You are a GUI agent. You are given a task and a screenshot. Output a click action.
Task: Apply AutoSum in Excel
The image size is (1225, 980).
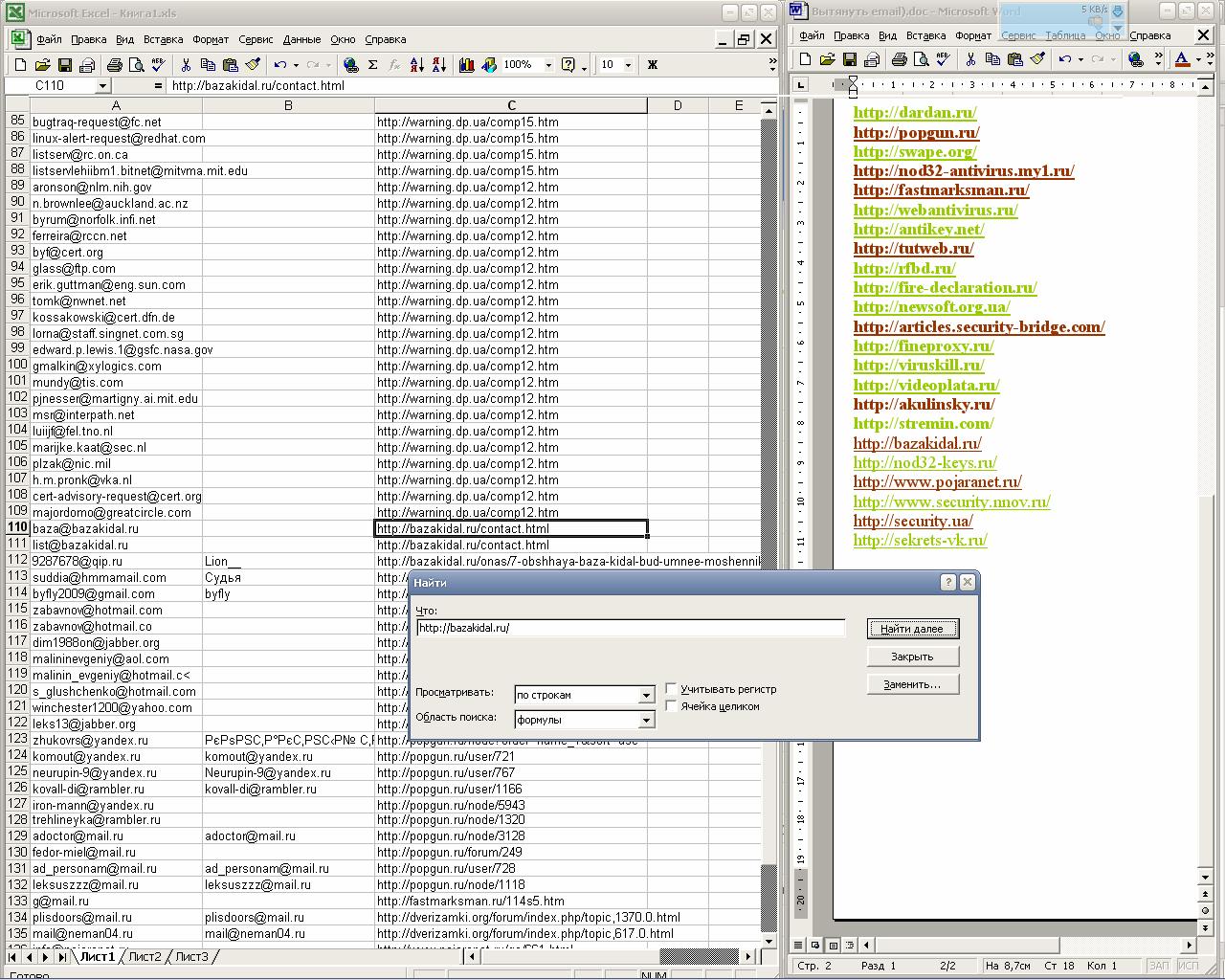tap(372, 65)
